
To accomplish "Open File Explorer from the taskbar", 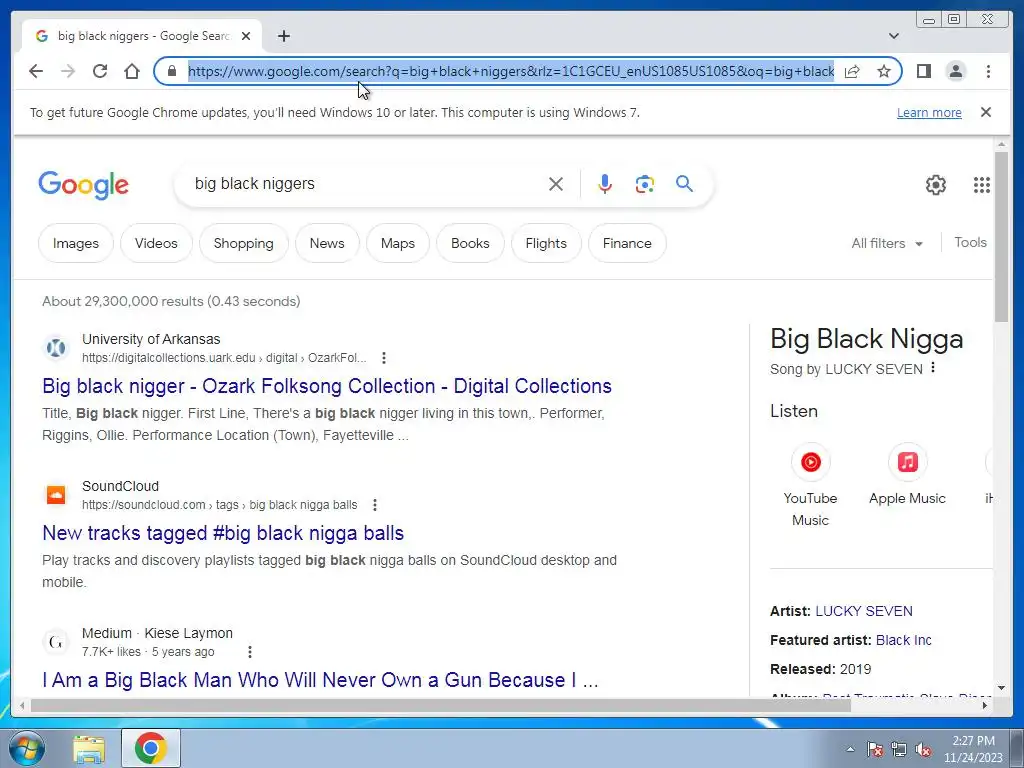I will 89,749.
